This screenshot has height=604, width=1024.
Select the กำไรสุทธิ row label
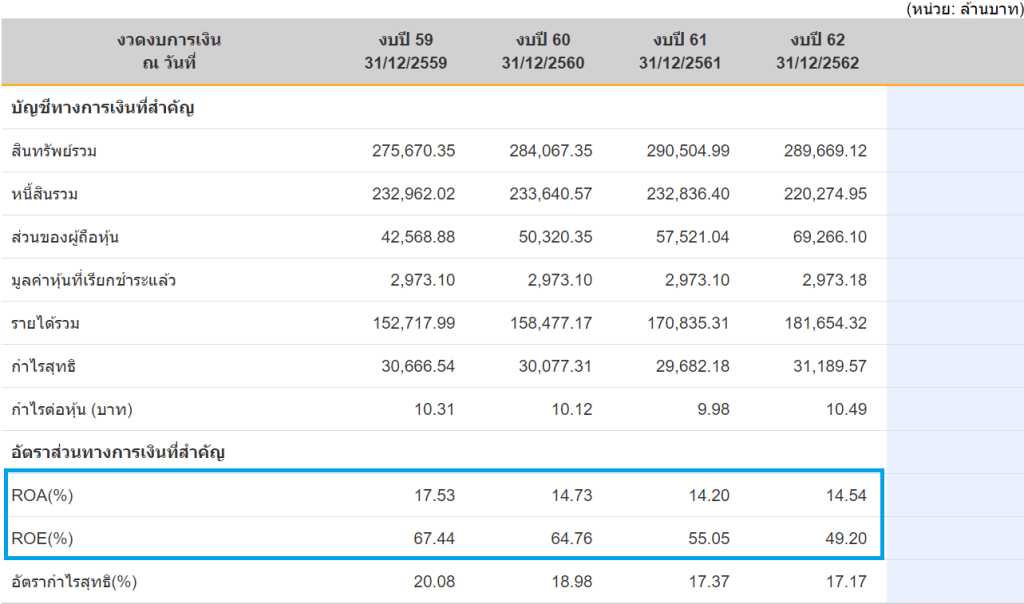click(44, 366)
